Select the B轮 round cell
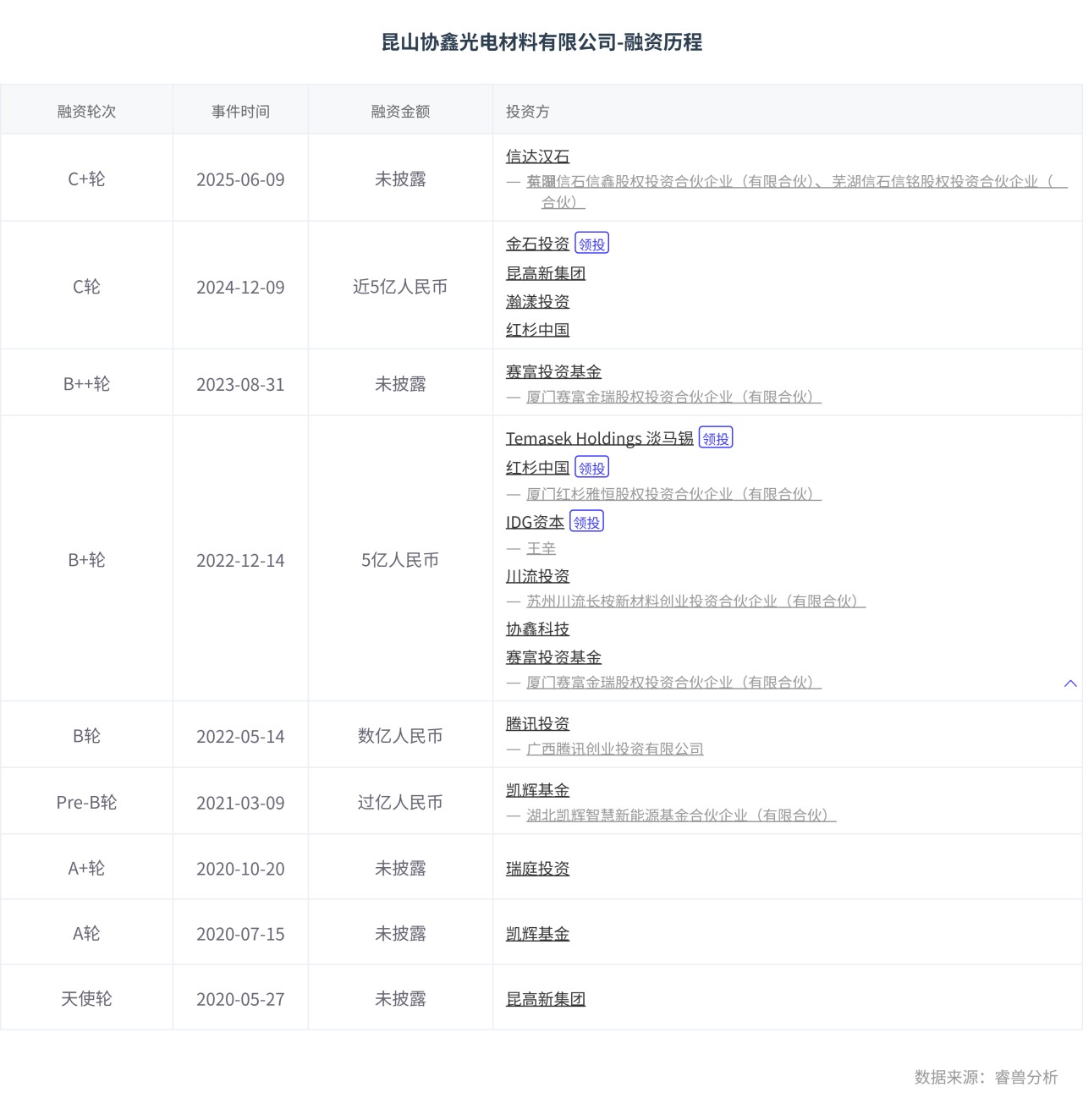The width and height of the screenshot is (1083, 1120). pyautogui.click(x=86, y=736)
